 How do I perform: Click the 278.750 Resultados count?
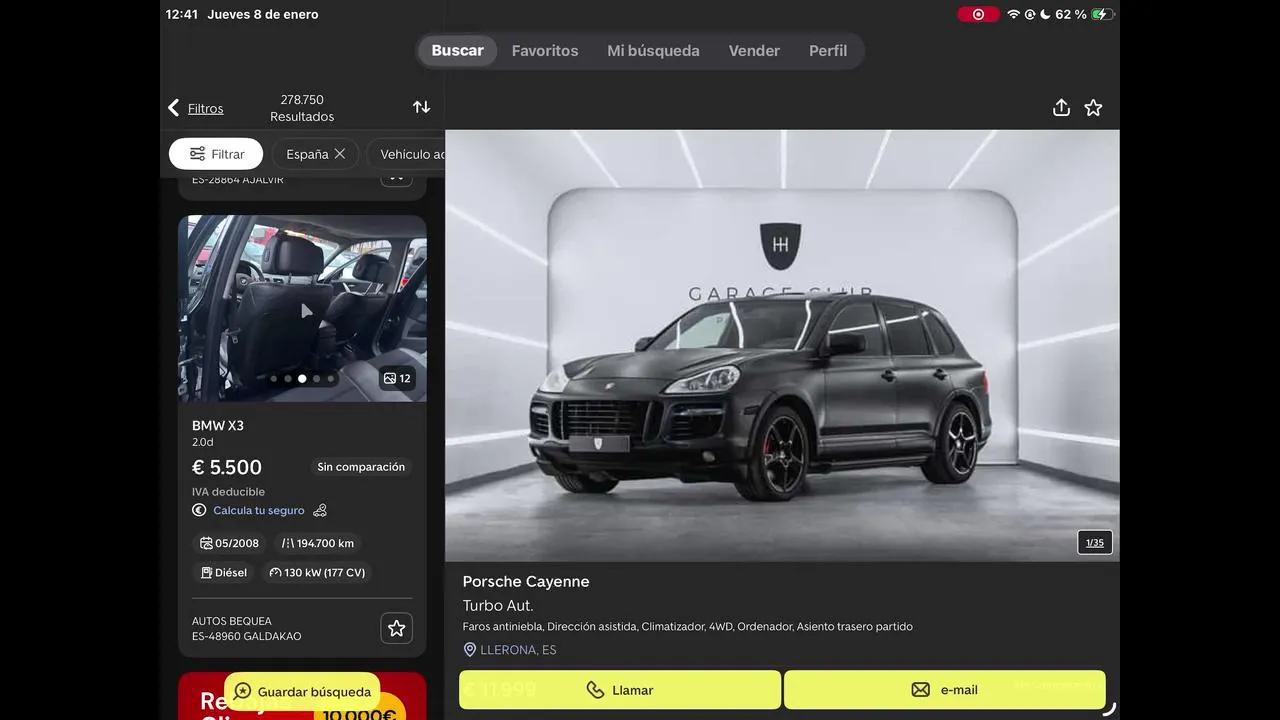click(x=302, y=108)
